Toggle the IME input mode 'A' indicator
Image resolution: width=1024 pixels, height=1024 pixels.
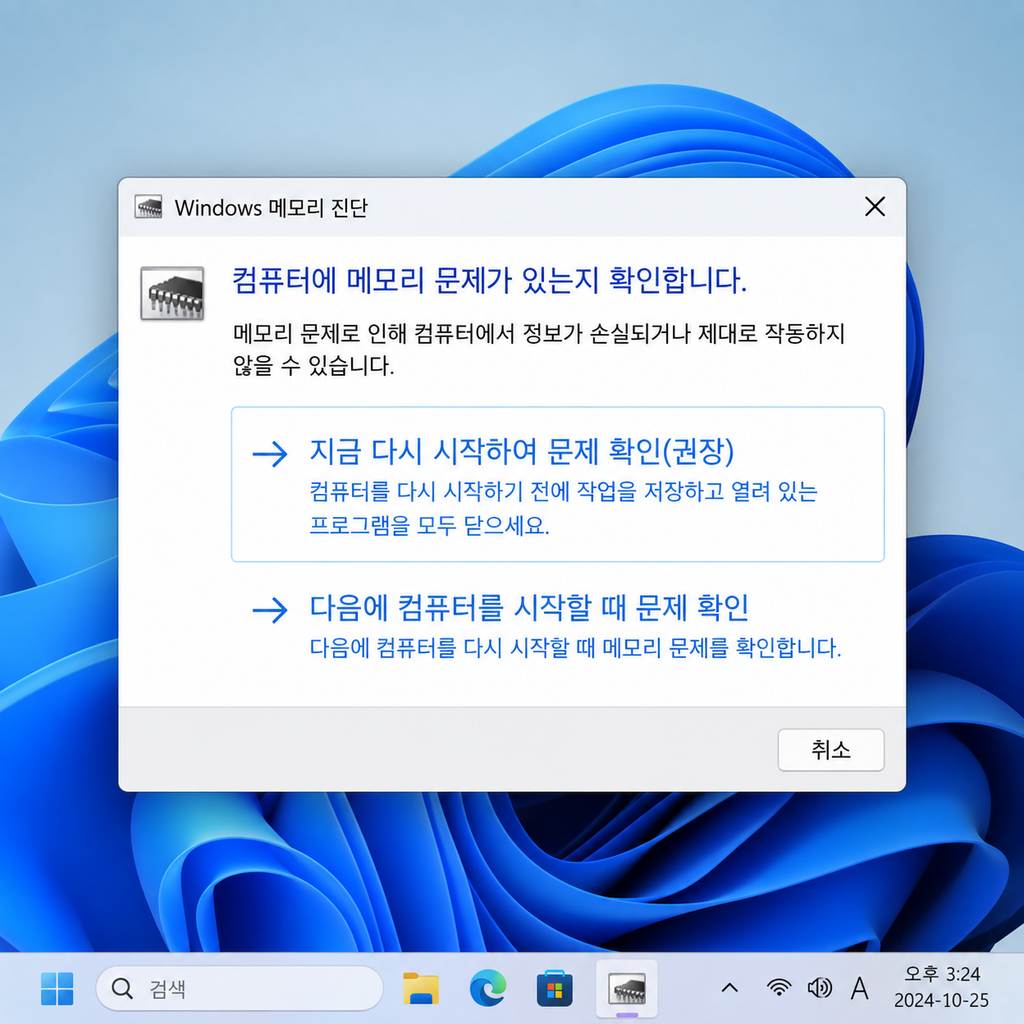click(x=859, y=988)
